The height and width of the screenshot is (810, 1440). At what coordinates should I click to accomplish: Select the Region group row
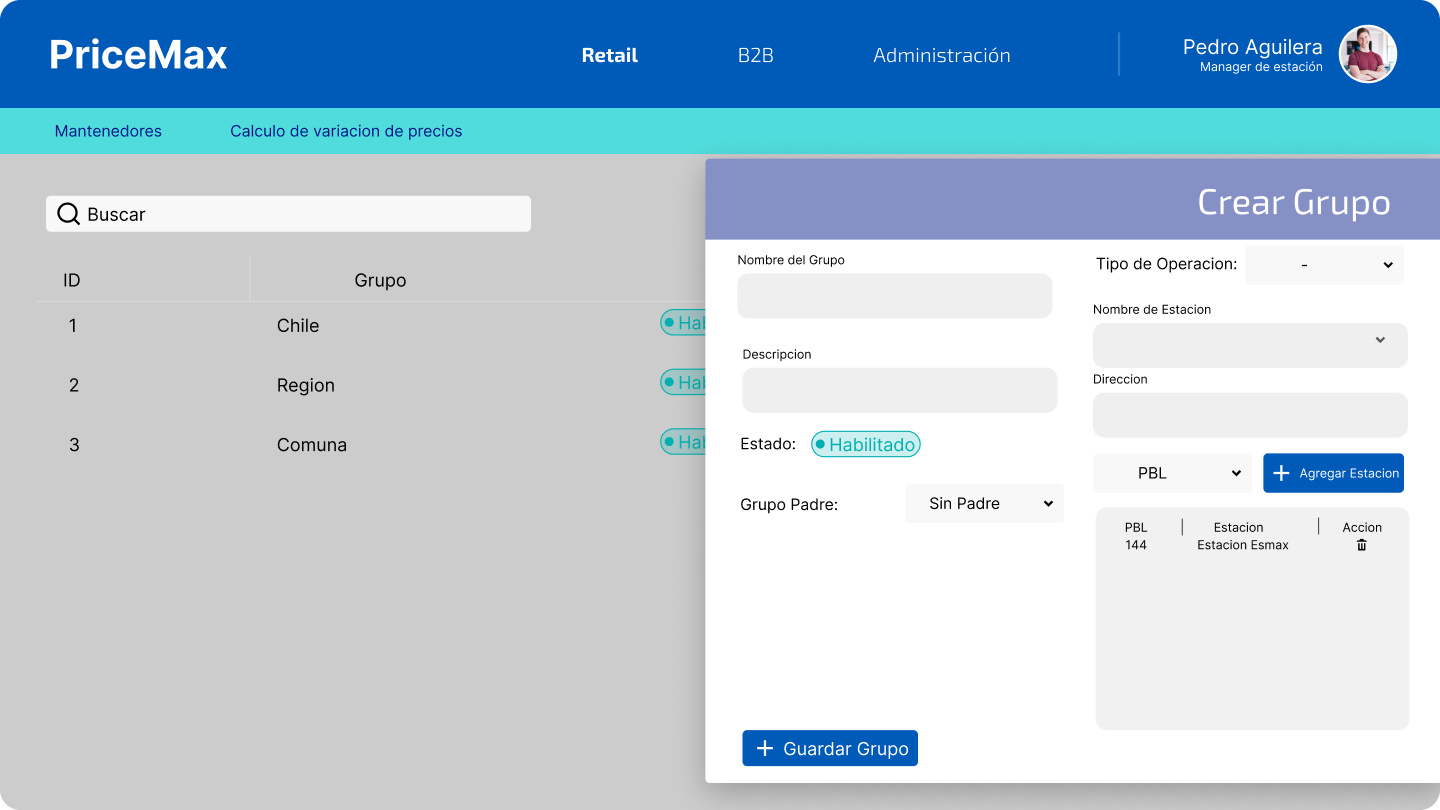(x=370, y=385)
